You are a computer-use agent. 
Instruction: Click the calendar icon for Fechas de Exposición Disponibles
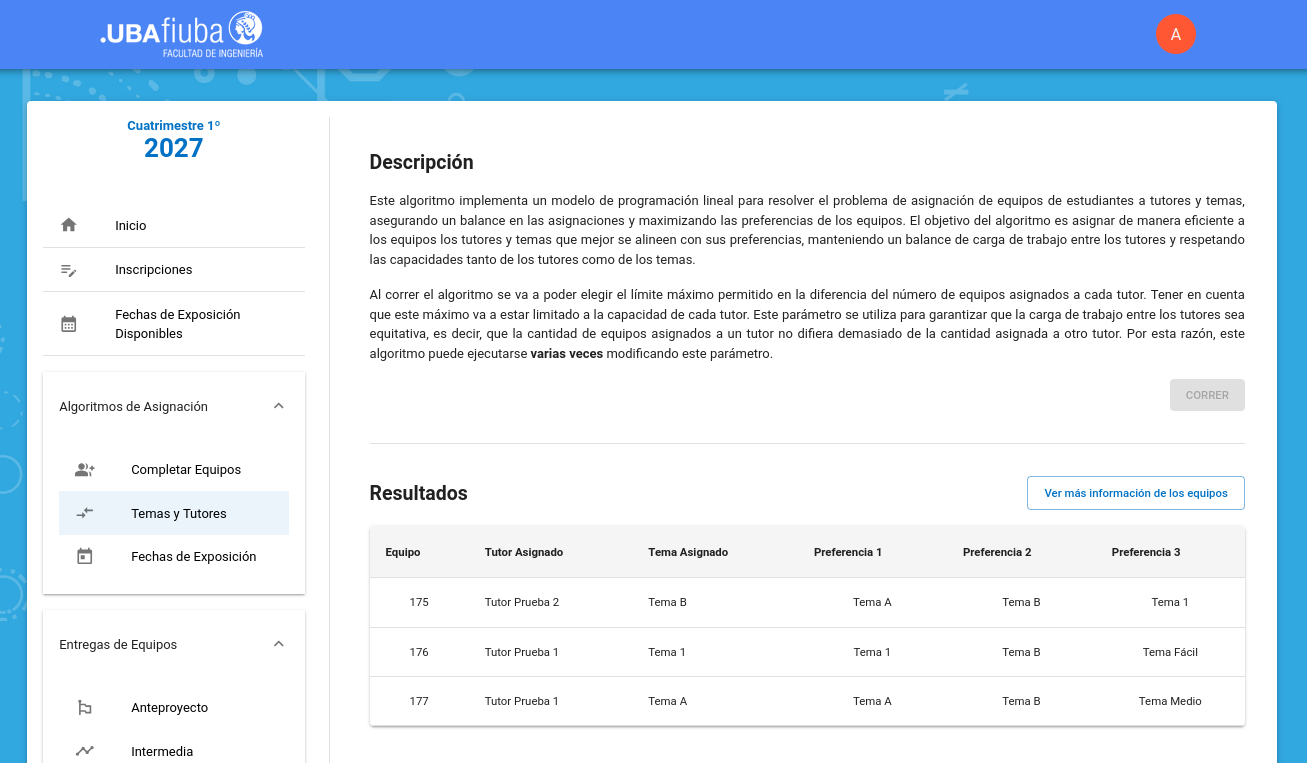[x=69, y=324]
